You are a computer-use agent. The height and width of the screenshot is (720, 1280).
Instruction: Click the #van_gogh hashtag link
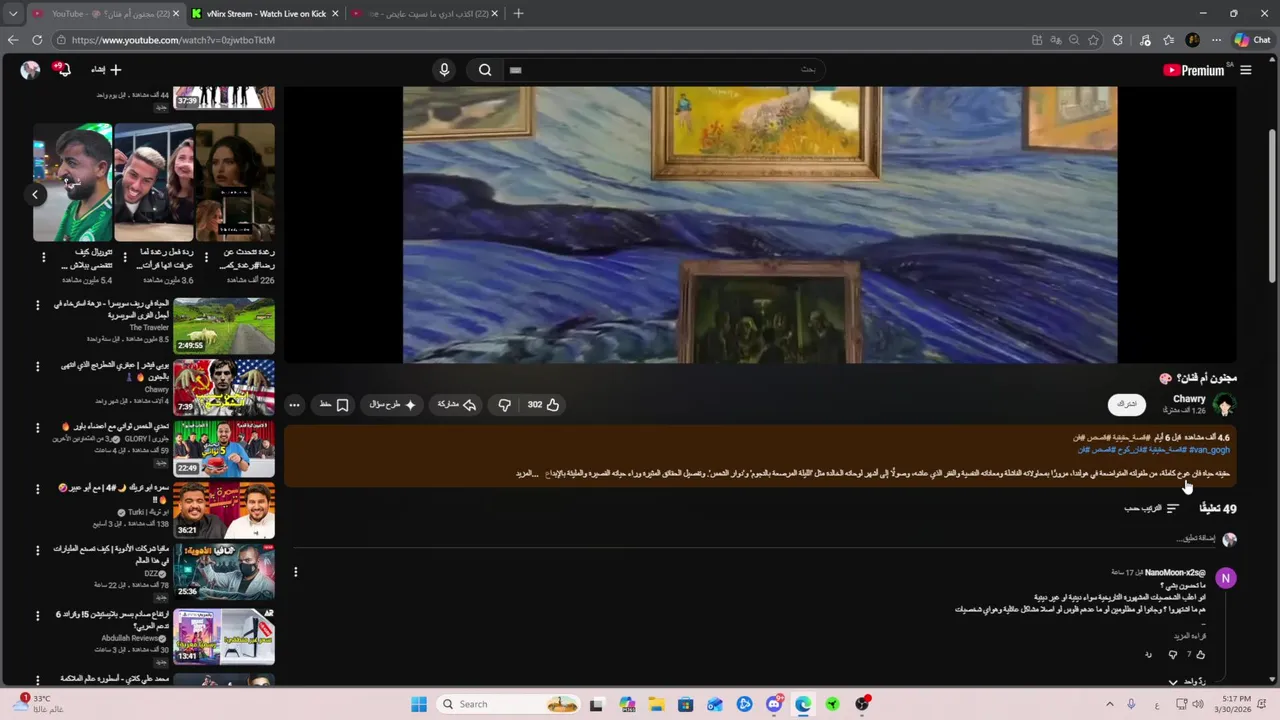(x=1209, y=450)
